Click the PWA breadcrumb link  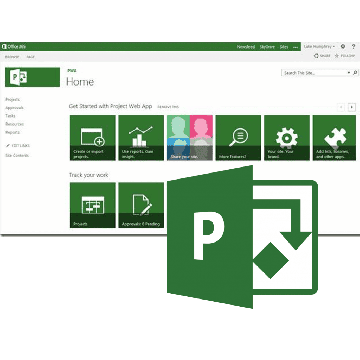[71, 70]
